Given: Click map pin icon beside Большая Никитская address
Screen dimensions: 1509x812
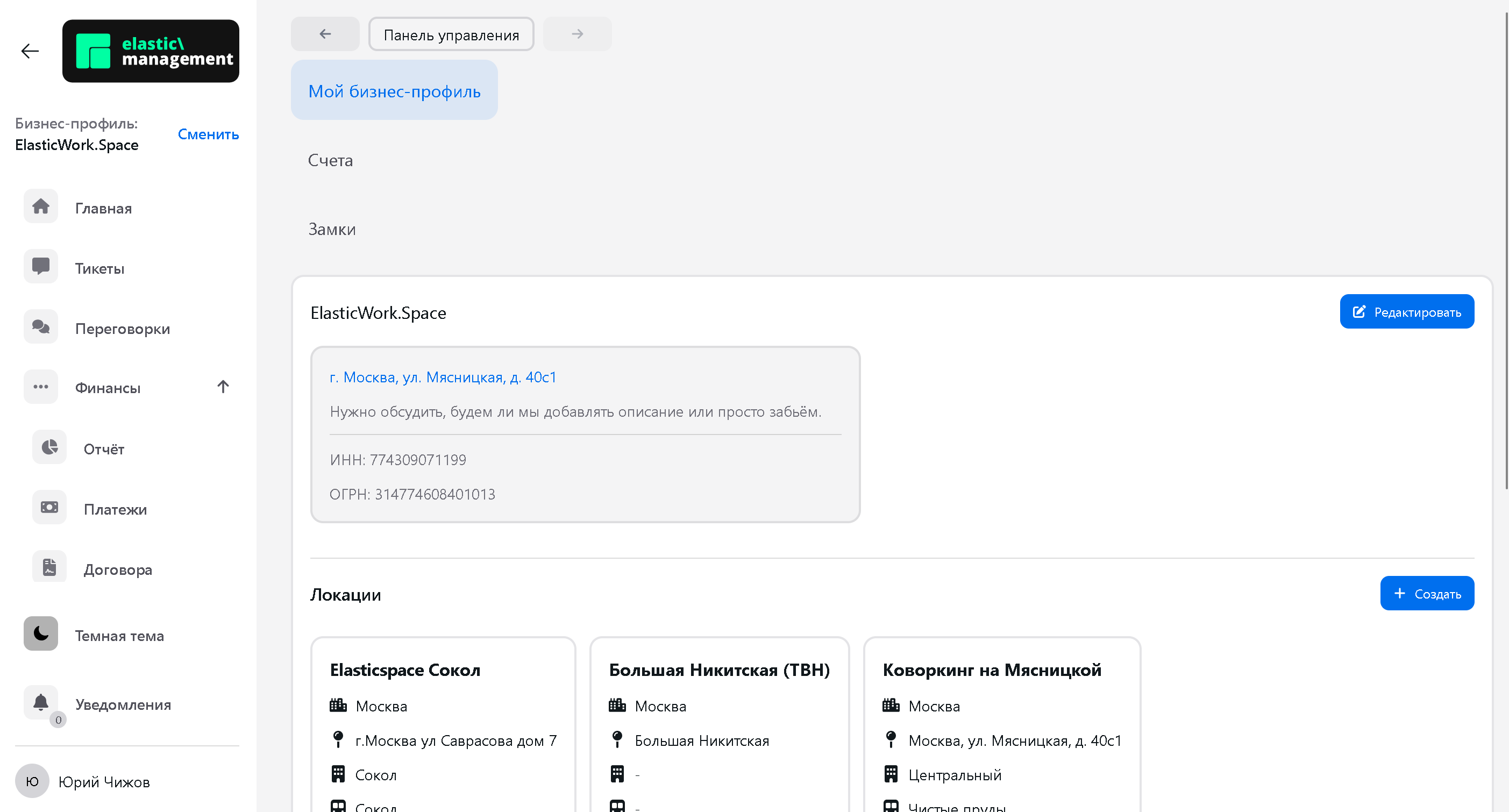Looking at the screenshot, I should pyautogui.click(x=617, y=740).
